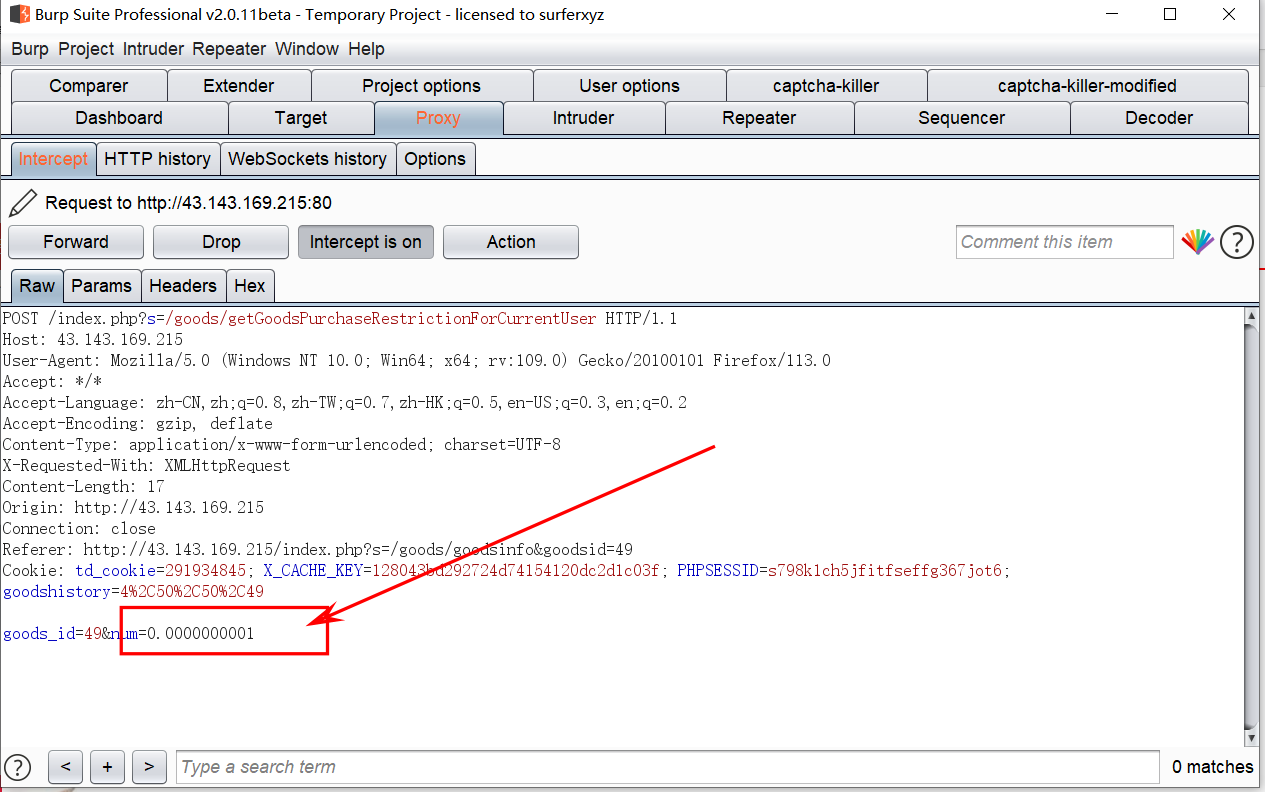Screen dimensions: 1265x792
Task: Click the goods_id parameter in the request body
Action: point(52,634)
